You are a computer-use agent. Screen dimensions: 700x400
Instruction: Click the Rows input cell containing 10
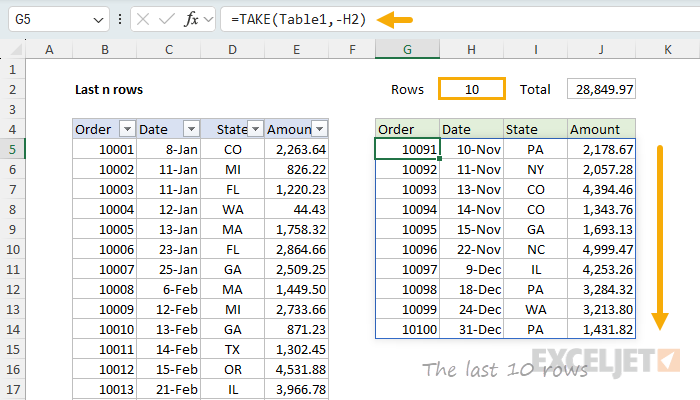pyautogui.click(x=472, y=89)
